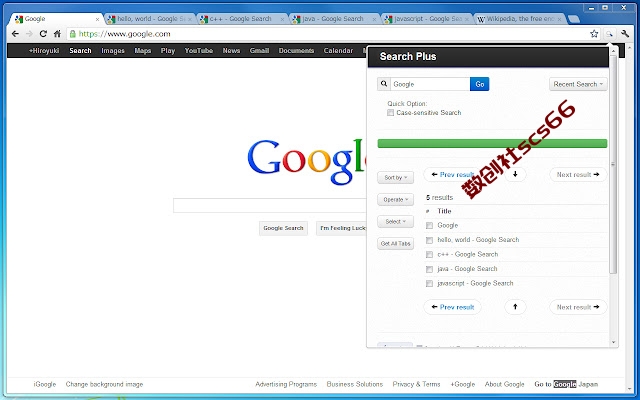Check the c++ - Google Search checkbox
Image resolution: width=640 pixels, height=400 pixels.
pos(429,255)
